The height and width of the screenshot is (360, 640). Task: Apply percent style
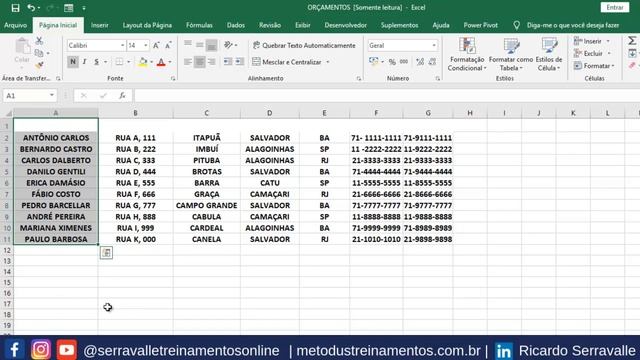[x=392, y=62]
